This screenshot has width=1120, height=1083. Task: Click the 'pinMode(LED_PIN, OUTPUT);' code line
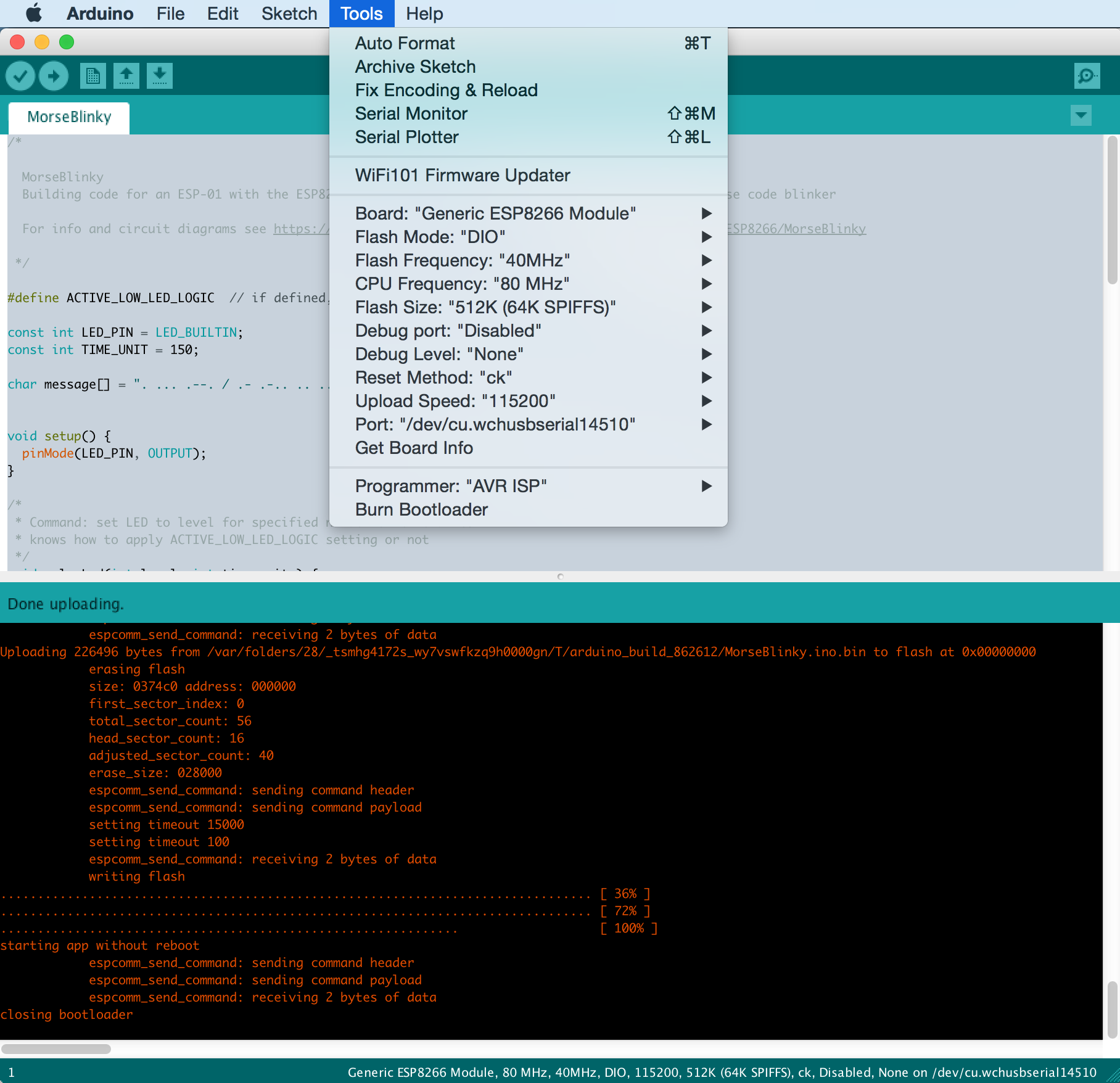click(114, 453)
